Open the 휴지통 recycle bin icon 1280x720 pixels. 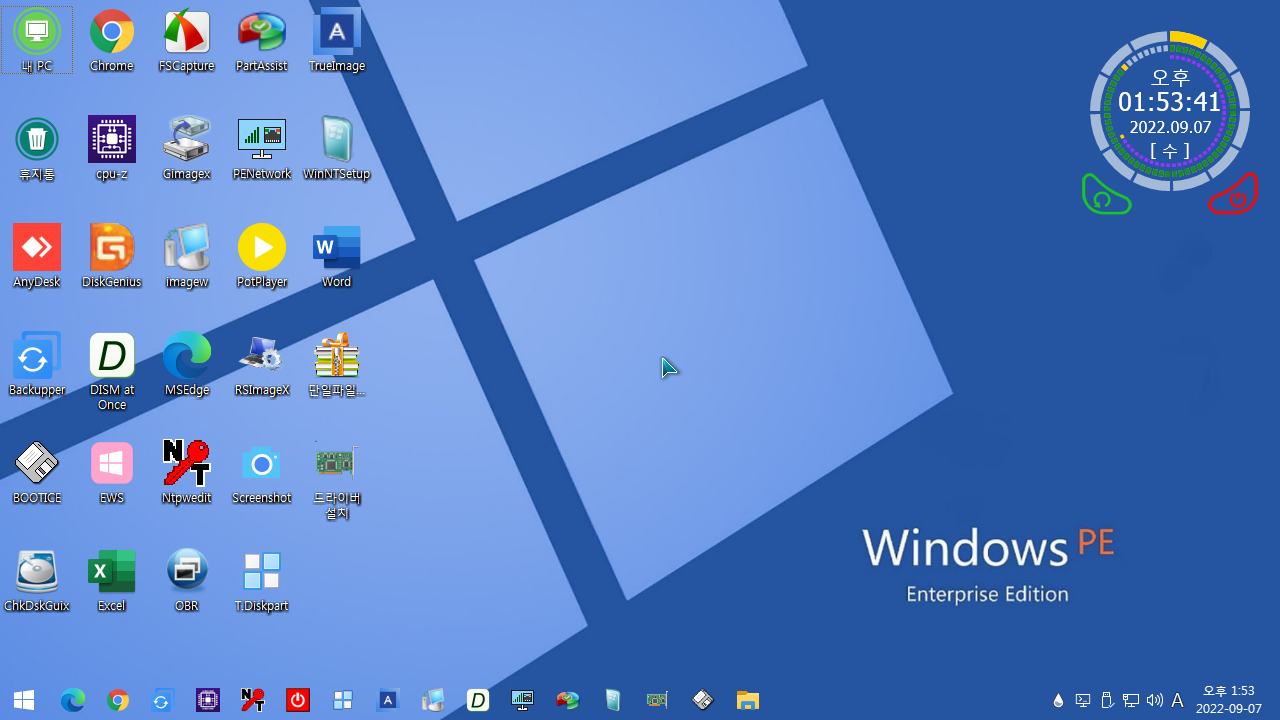tap(37, 148)
